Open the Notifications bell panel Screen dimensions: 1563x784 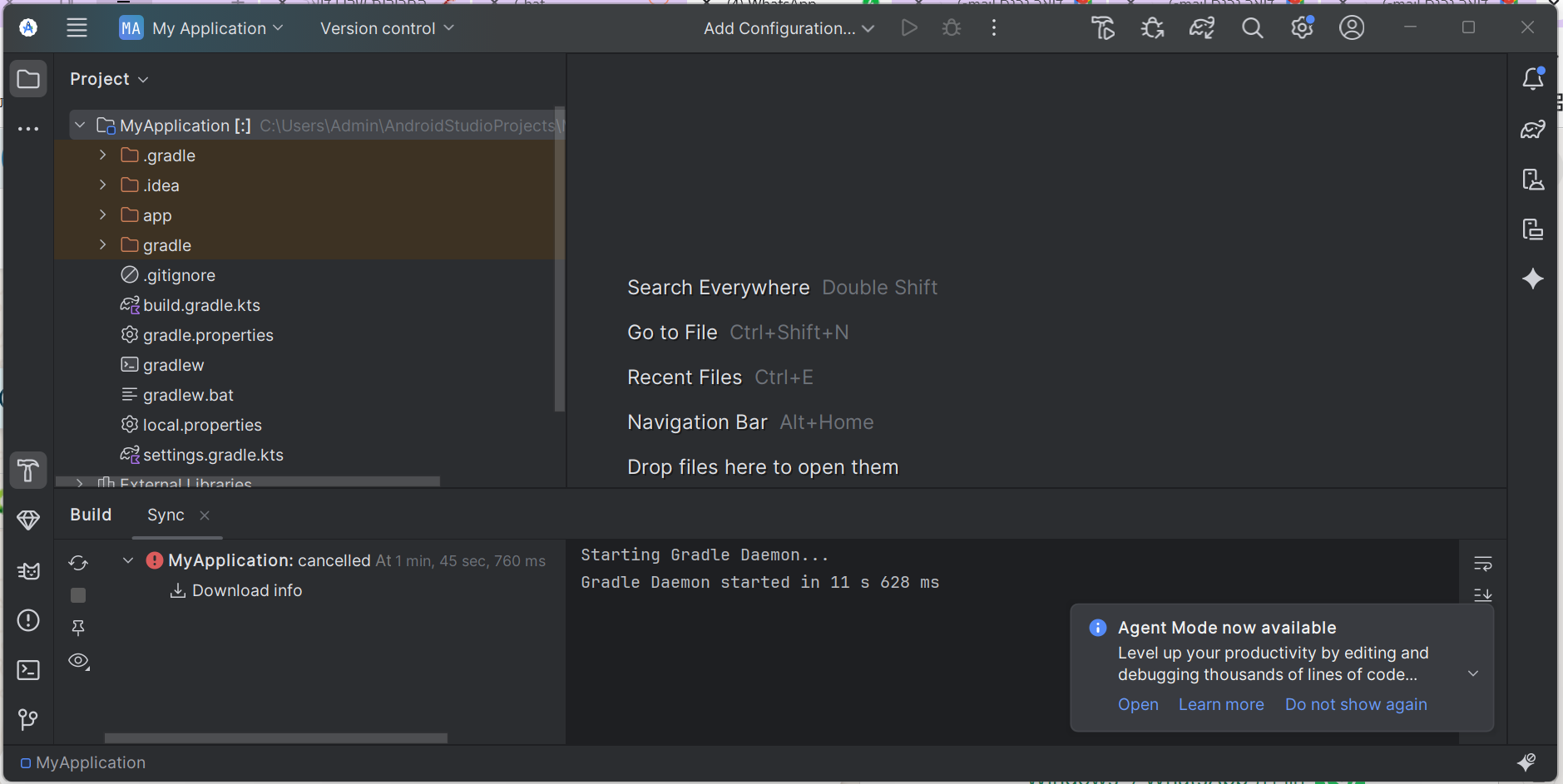tap(1533, 79)
